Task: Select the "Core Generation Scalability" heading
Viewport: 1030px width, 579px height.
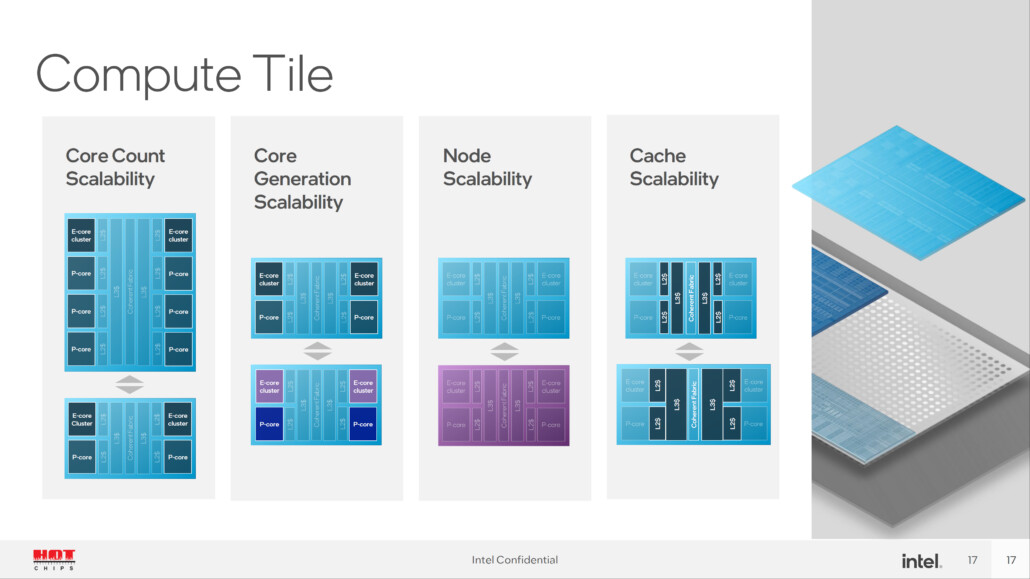Action: [x=302, y=179]
